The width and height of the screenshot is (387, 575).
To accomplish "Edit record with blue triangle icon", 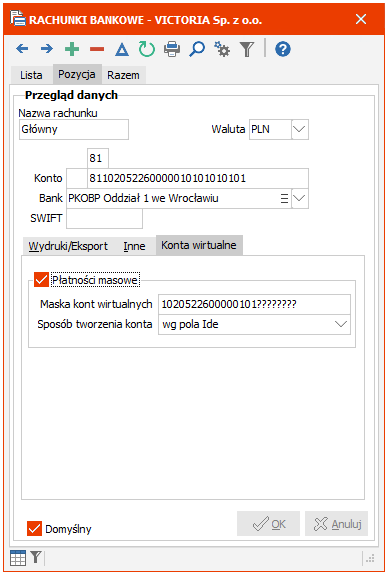I will [x=122, y=50].
